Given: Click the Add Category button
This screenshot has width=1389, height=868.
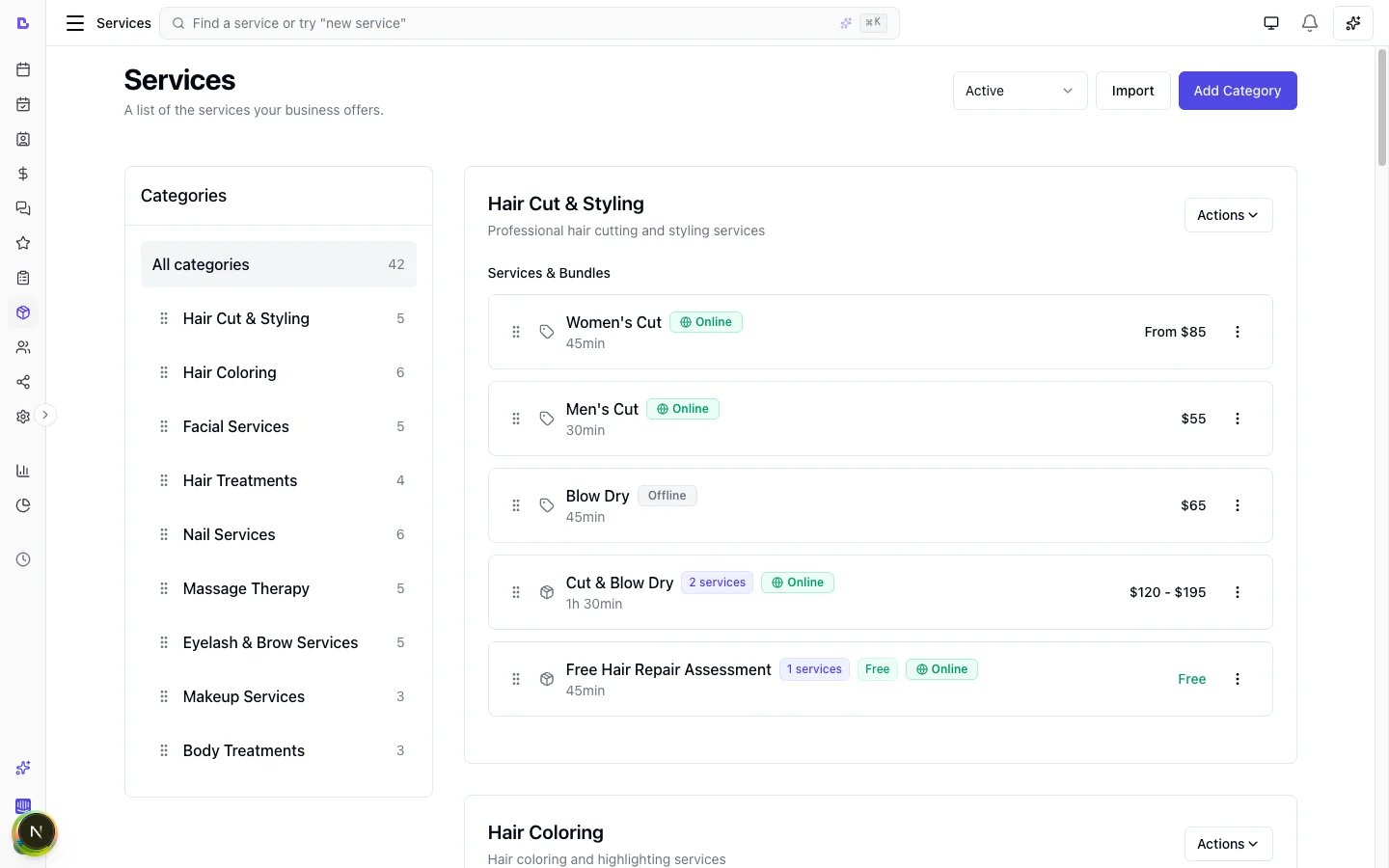Looking at the screenshot, I should 1238,91.
